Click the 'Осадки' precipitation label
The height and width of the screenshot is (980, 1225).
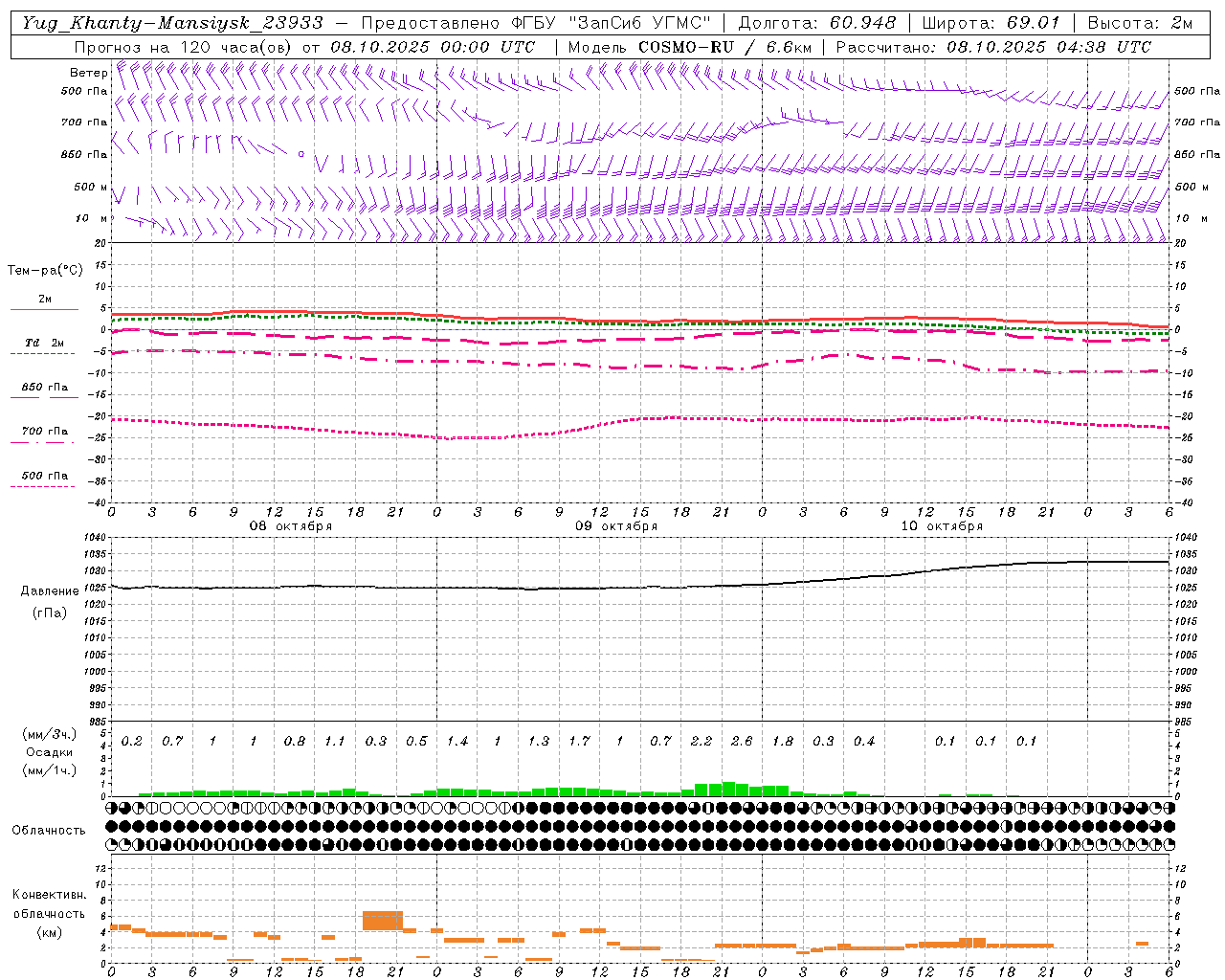[x=50, y=752]
